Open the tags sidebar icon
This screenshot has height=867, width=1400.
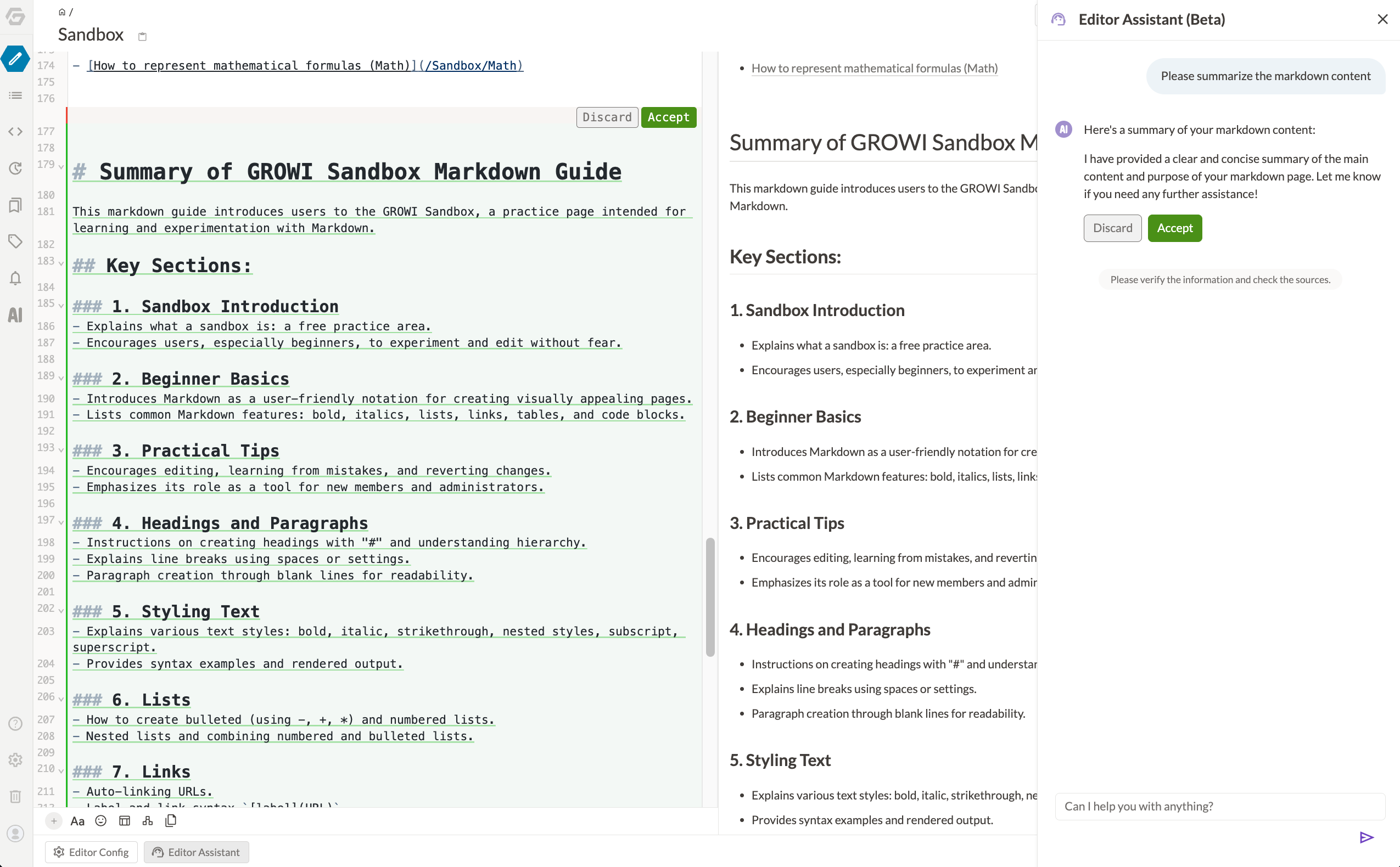coord(15,241)
